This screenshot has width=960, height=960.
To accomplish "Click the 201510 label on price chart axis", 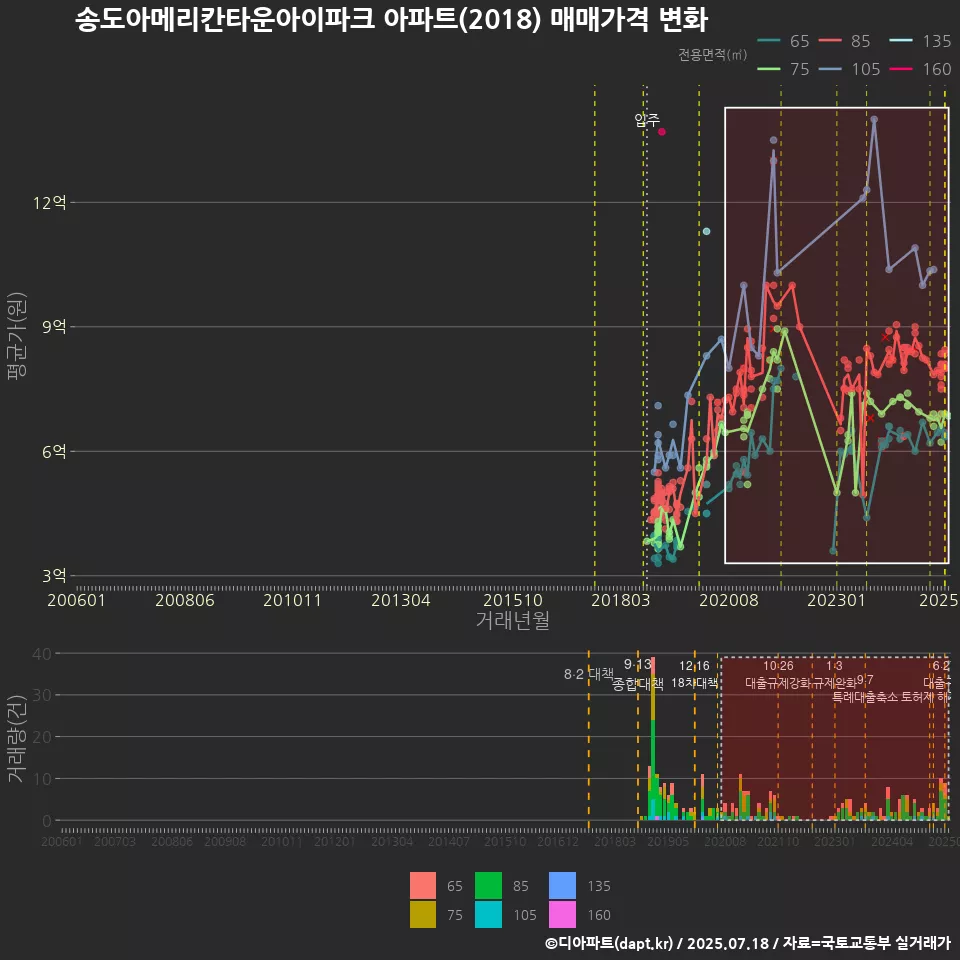I will [513, 600].
